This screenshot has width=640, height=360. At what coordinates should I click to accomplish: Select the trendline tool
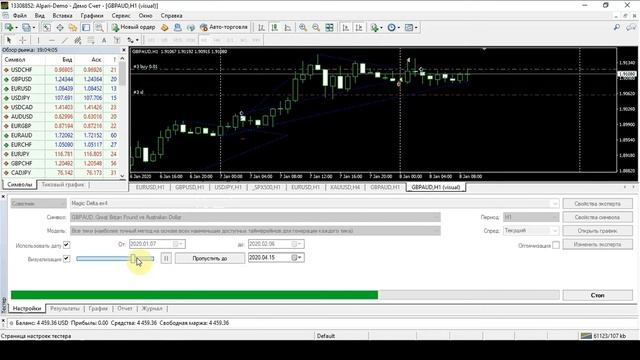(x=65, y=40)
